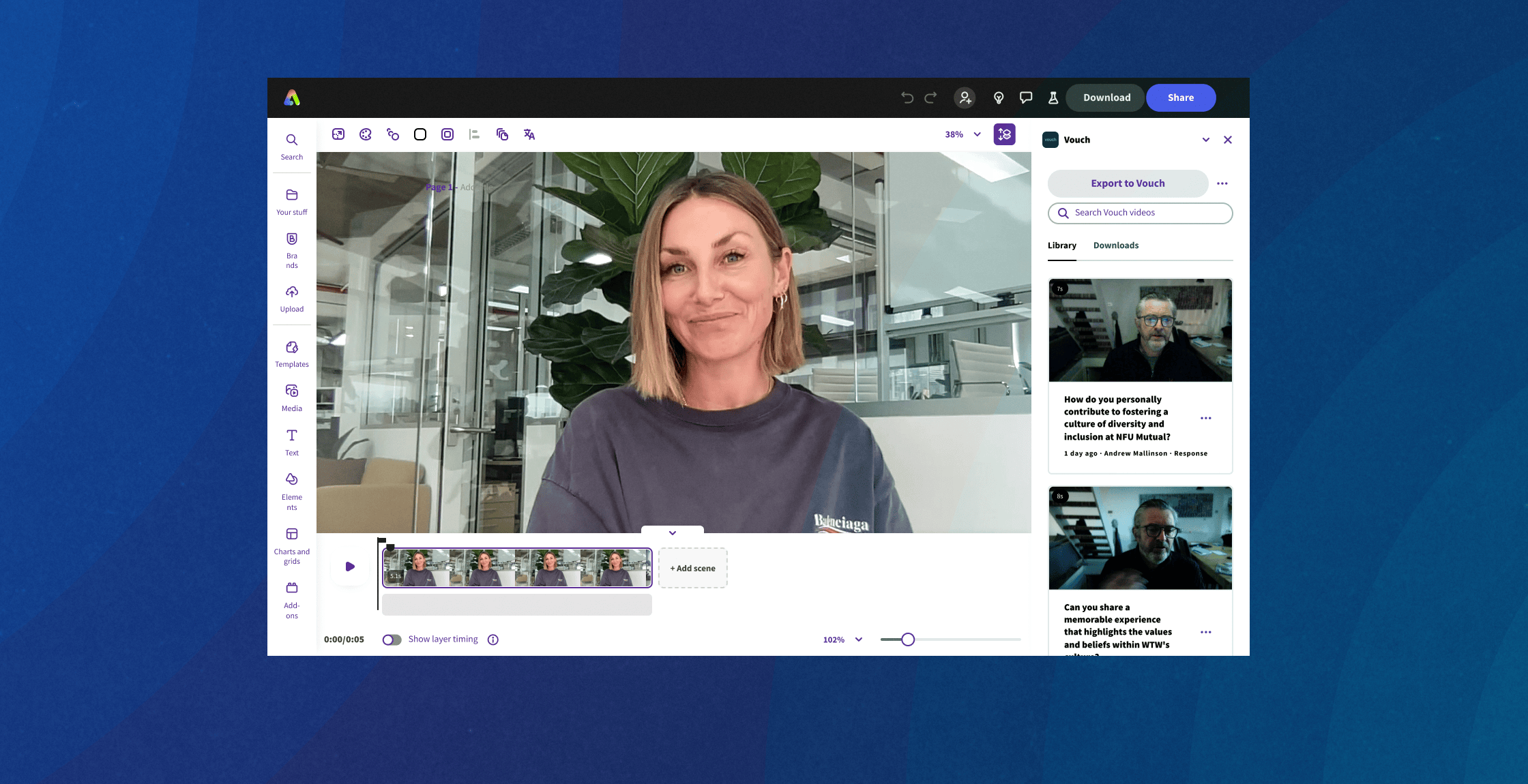Click the gray audio layer track
1528x784 pixels.
pos(517,604)
